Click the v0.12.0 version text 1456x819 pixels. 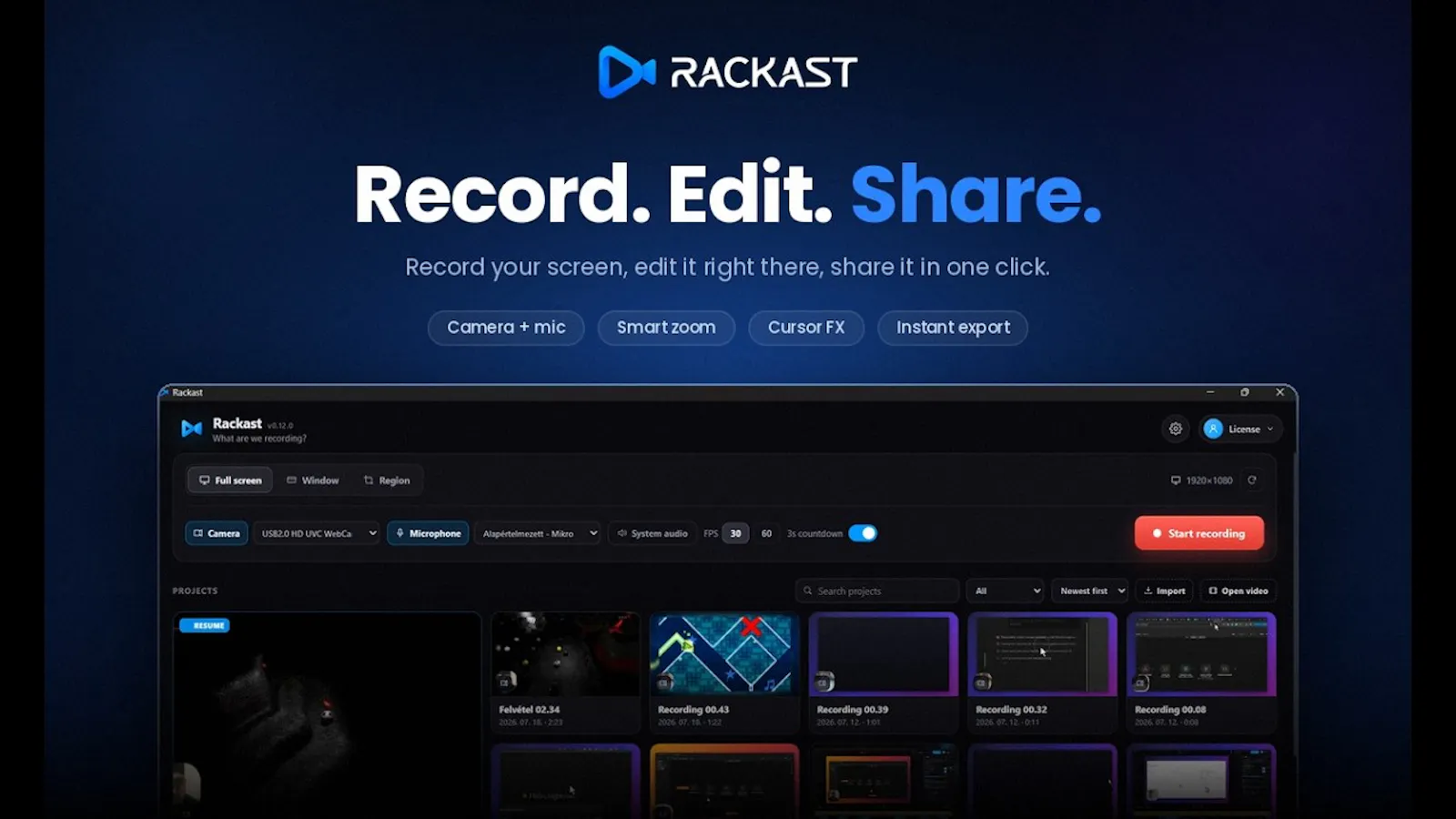coord(280,425)
